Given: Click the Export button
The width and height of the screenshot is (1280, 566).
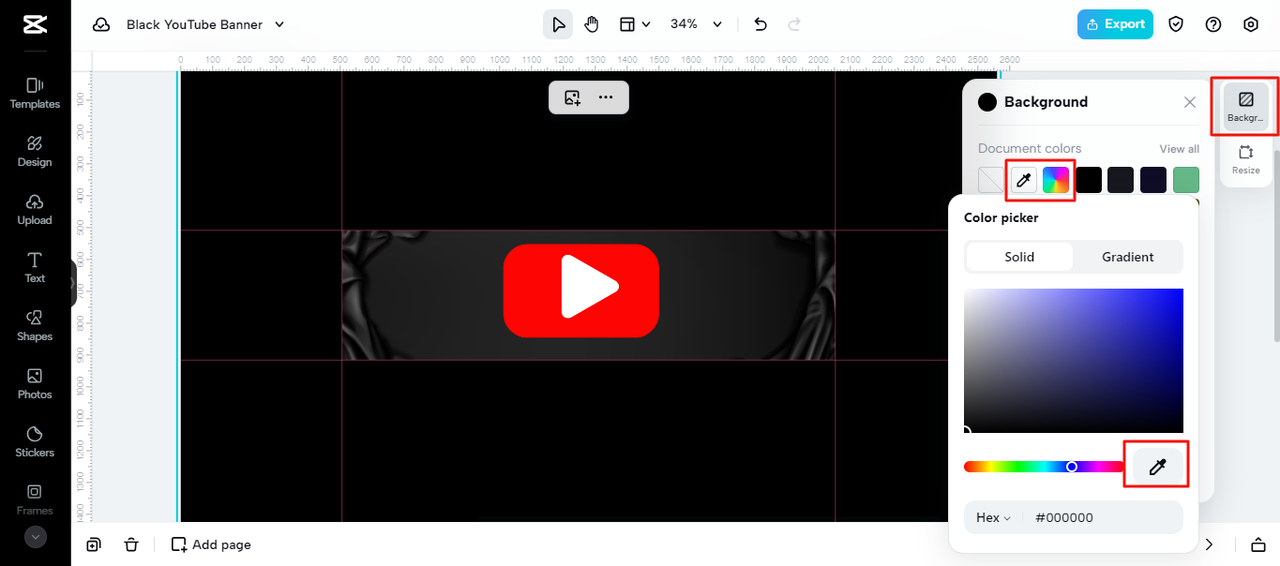Looking at the screenshot, I should pos(1115,24).
